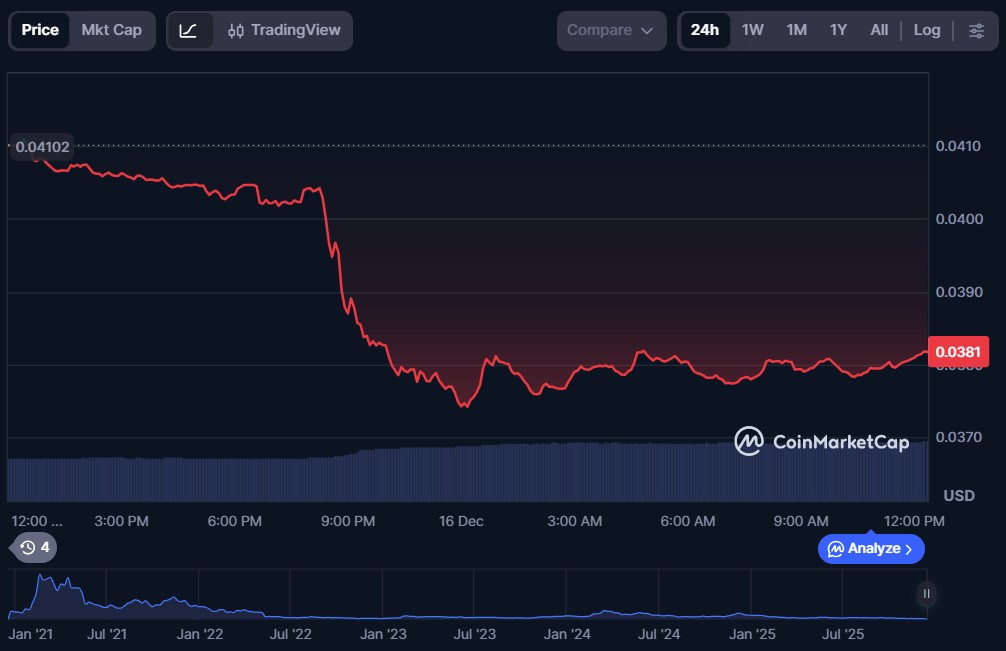Screen dimensions: 1006x651
Task: Click Jan '23 on the overview timeline
Action: 382,634
